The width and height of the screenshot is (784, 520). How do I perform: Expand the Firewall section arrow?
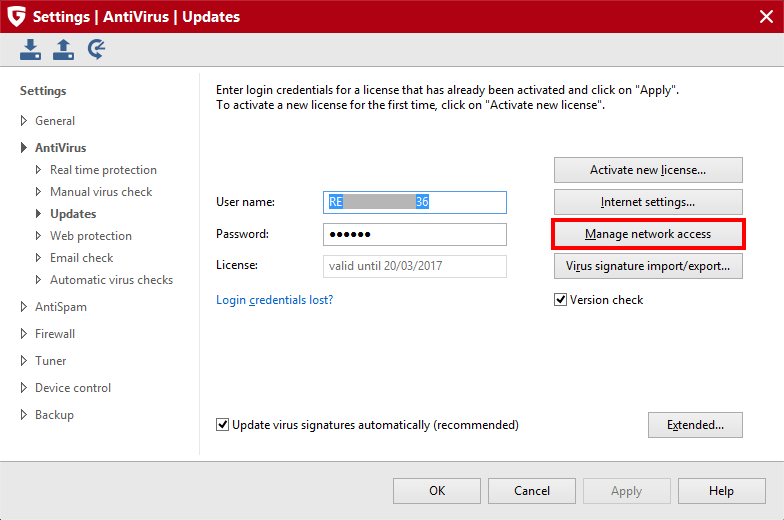[24, 334]
